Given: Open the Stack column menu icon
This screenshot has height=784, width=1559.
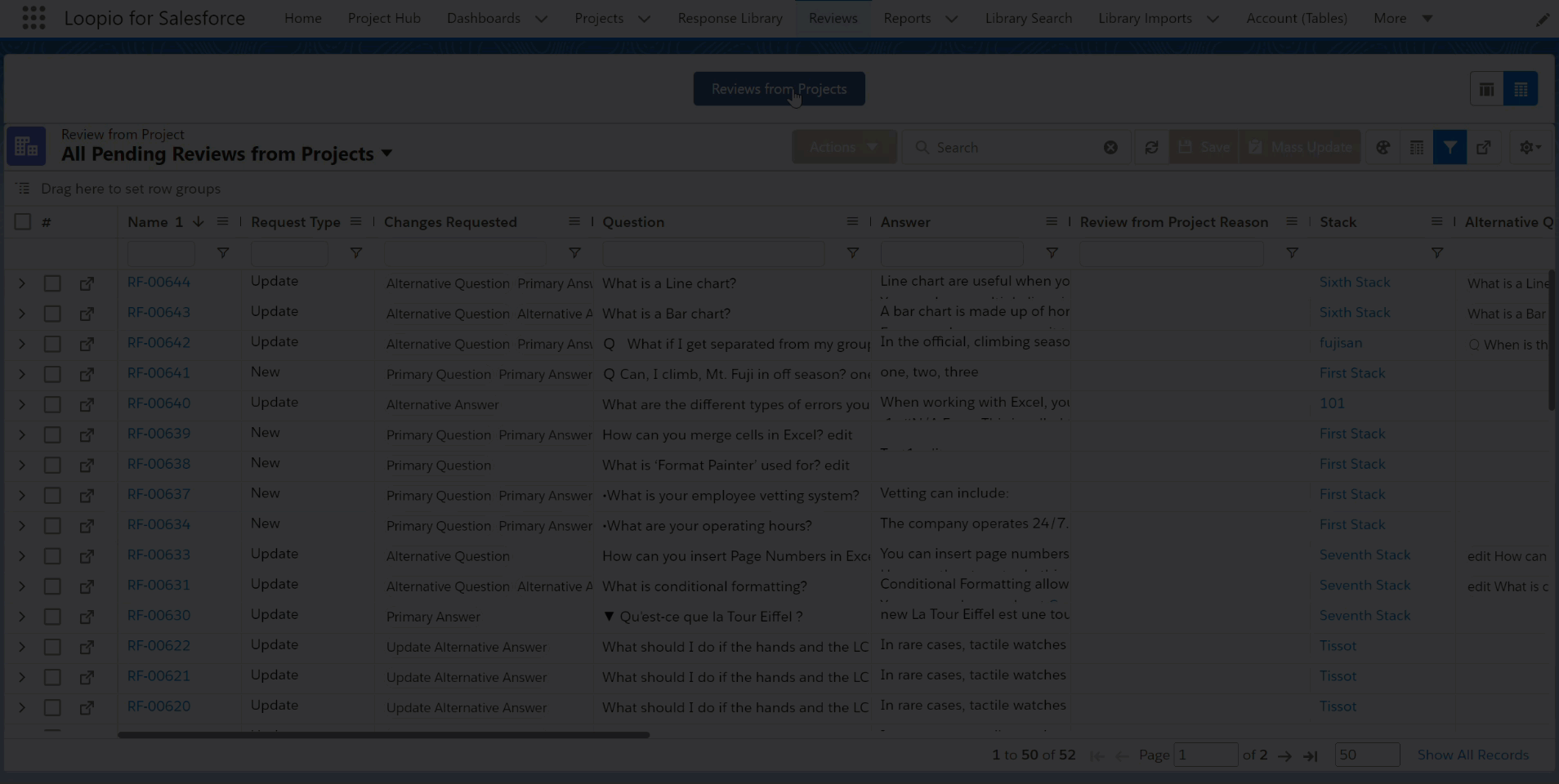Looking at the screenshot, I should (x=1436, y=222).
